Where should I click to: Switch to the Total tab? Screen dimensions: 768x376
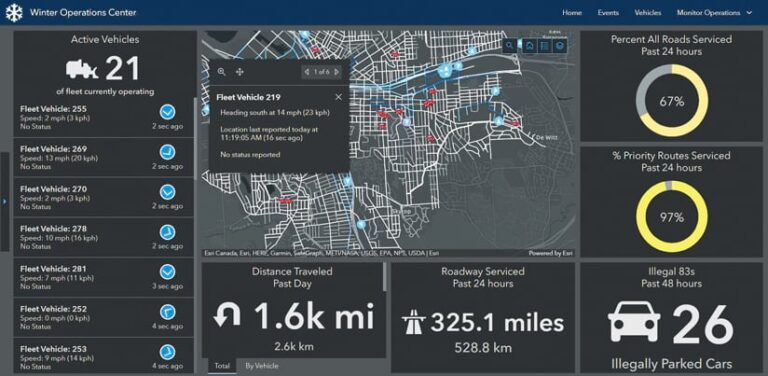tap(222, 366)
